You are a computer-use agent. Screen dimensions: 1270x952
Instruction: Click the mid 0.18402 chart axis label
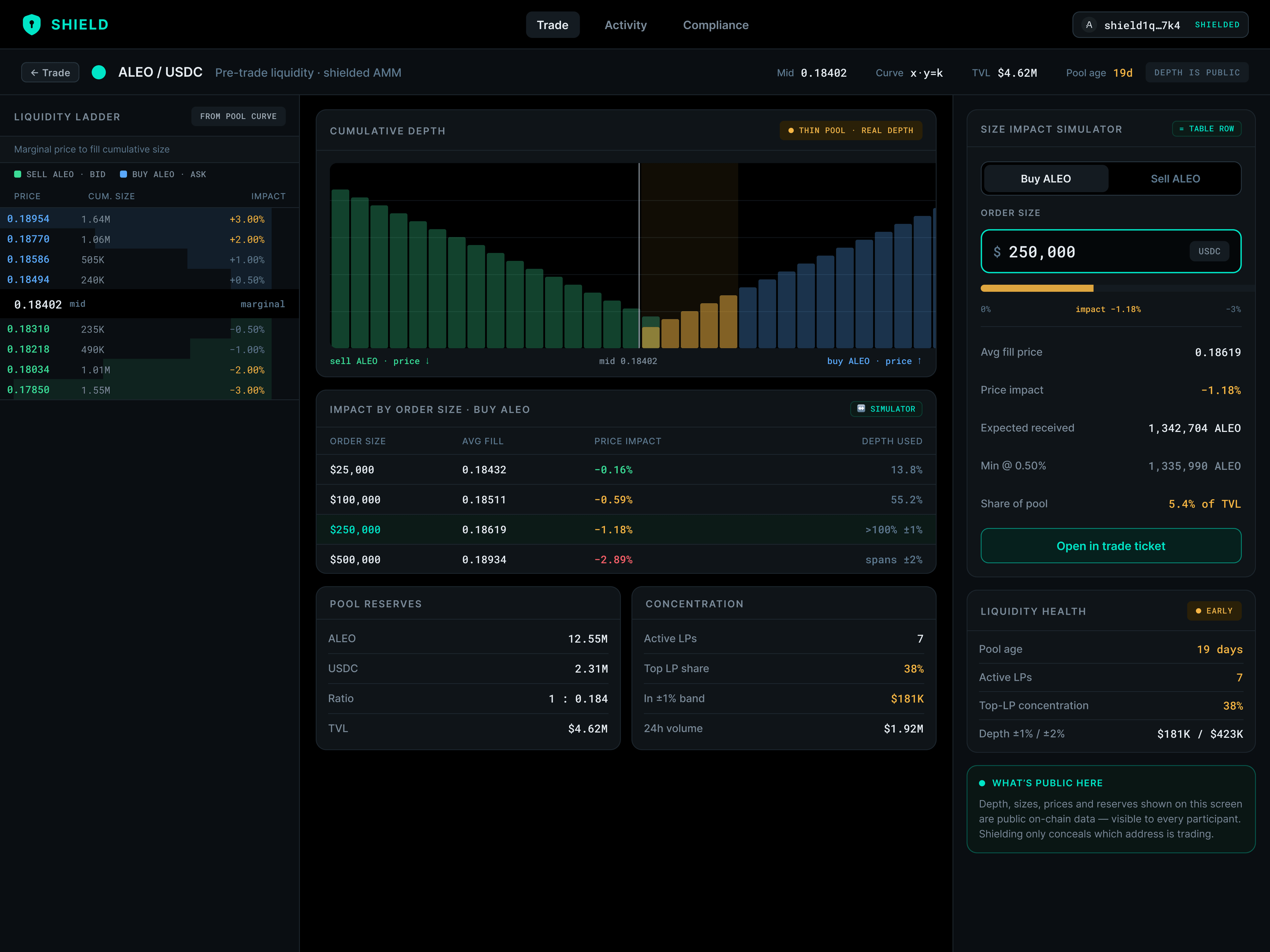(x=627, y=361)
